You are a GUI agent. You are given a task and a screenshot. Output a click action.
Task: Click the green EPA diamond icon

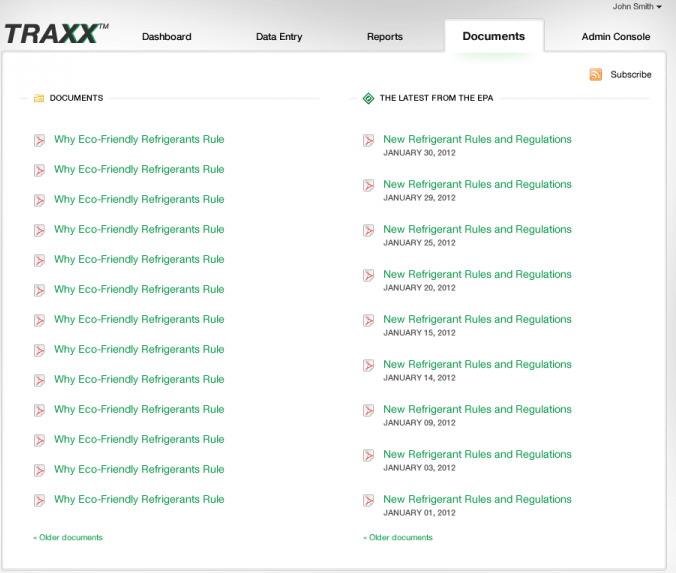pos(368,99)
